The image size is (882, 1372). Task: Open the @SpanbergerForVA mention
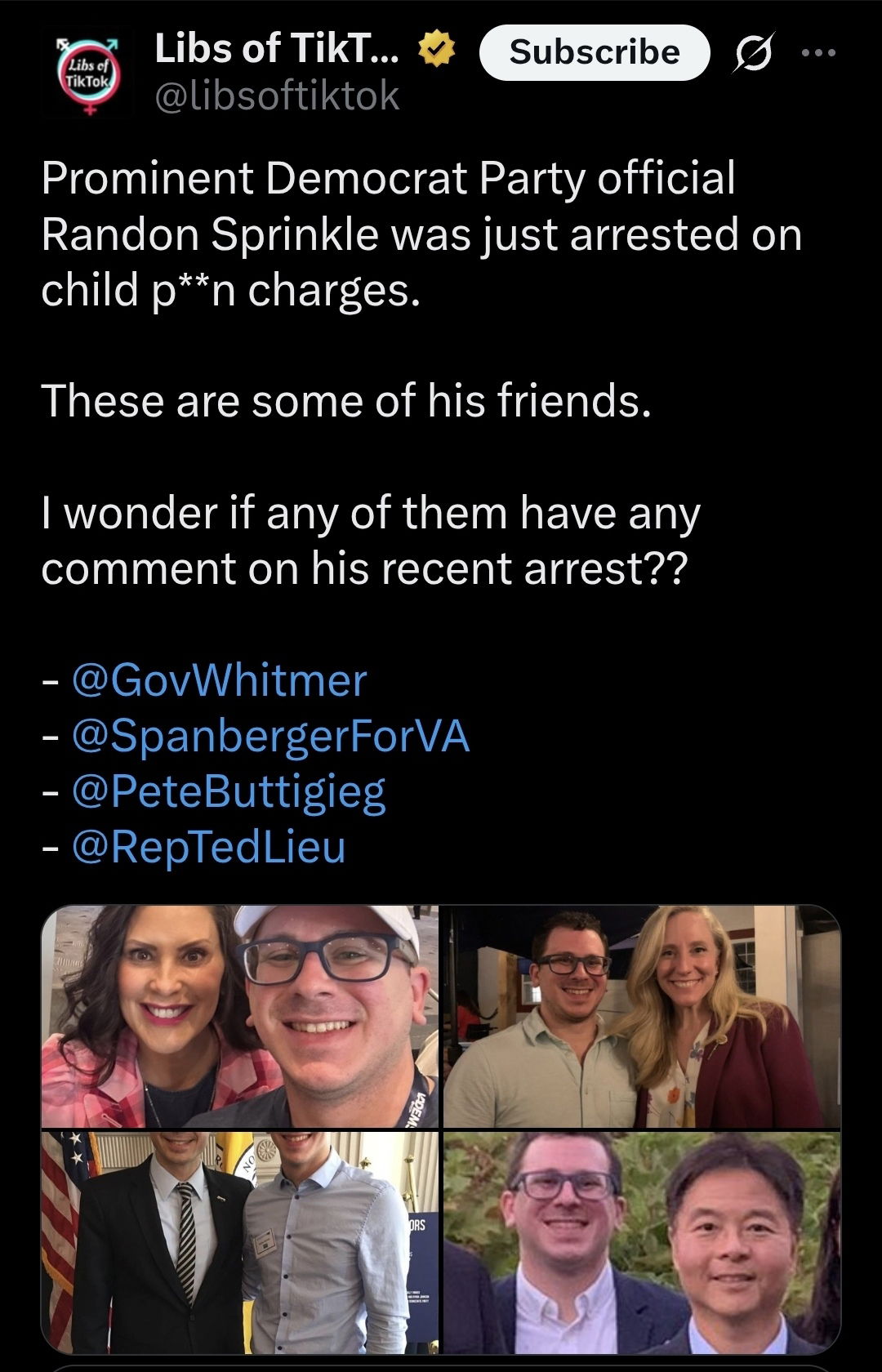(270, 736)
